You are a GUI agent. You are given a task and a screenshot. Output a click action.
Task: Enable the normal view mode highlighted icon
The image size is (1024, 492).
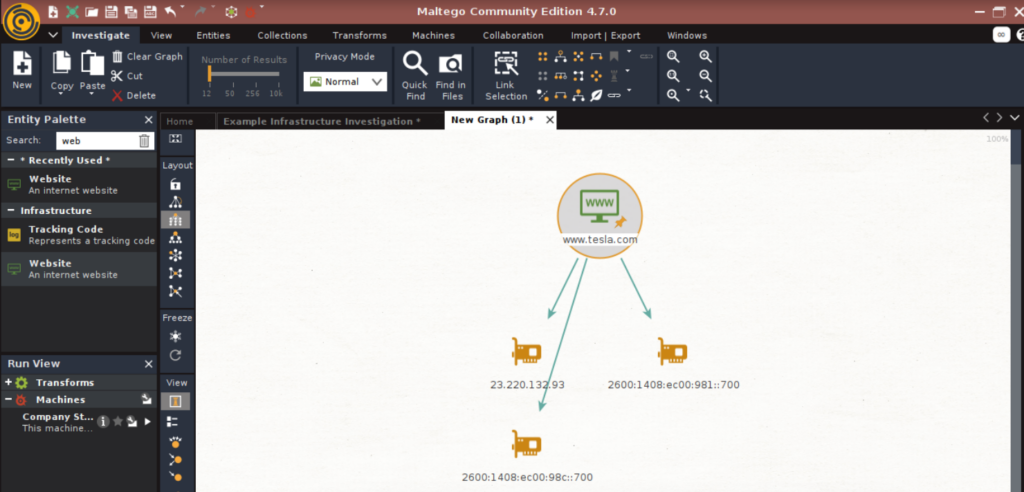click(175, 401)
